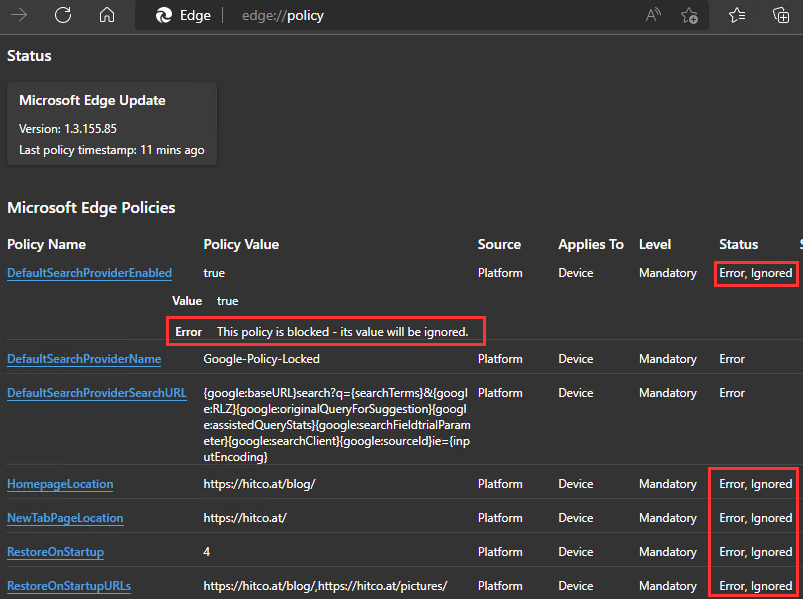This screenshot has width=803, height=599.
Task: Click the 'Error, Ignored' status of DefaultSearchProviderEnabled
Action: [x=755, y=273]
